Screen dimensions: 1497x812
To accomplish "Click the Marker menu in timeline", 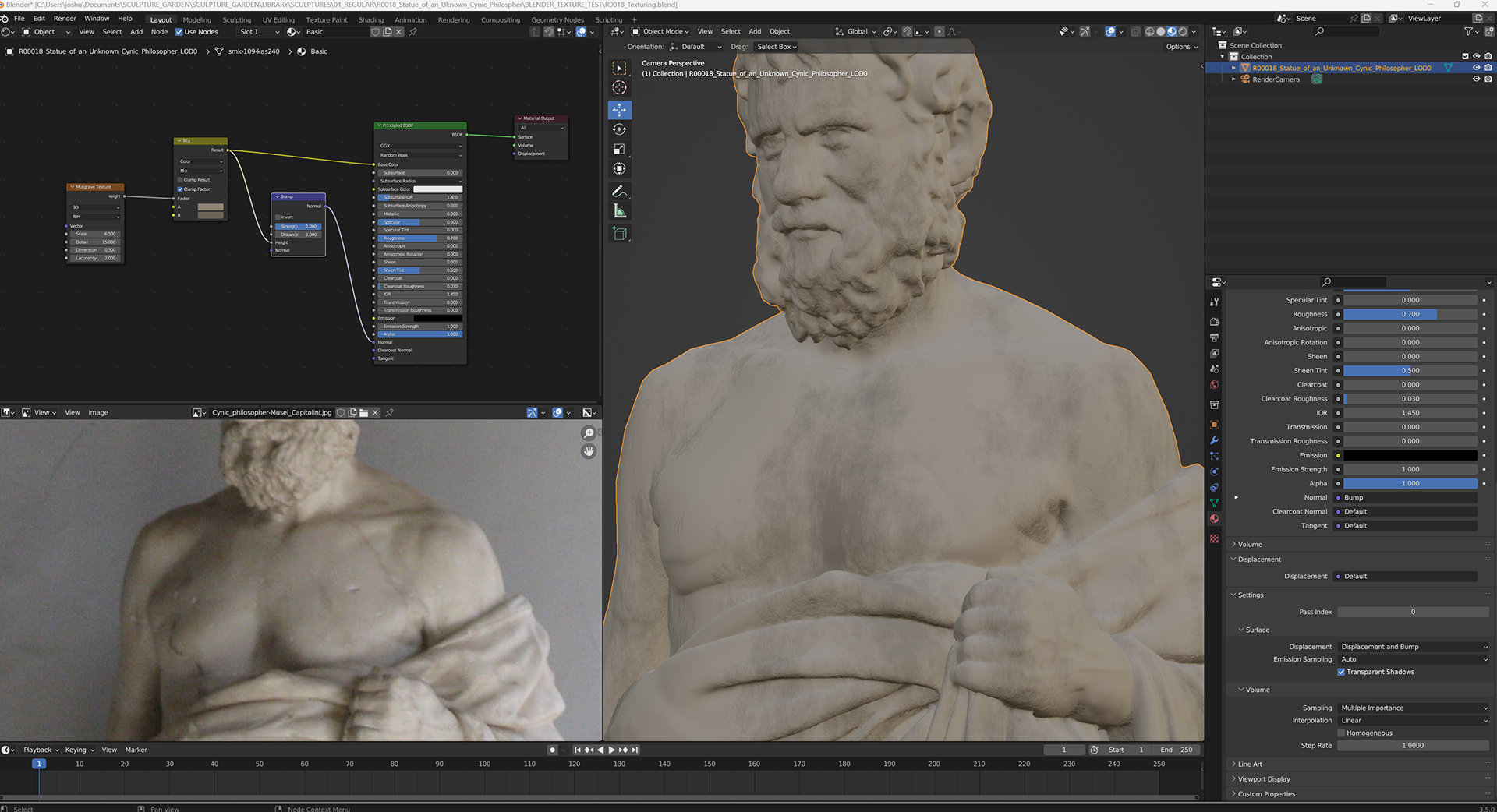I will 136,750.
